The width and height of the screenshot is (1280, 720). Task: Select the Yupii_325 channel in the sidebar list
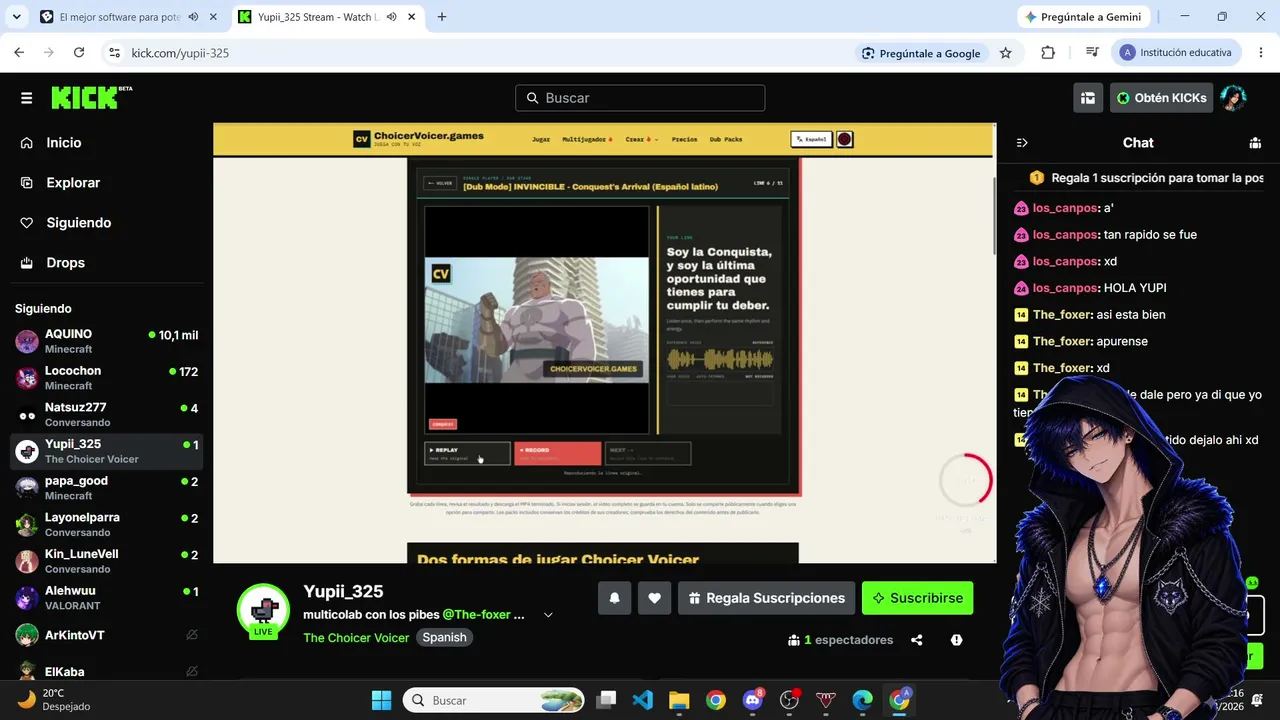[x=107, y=451]
